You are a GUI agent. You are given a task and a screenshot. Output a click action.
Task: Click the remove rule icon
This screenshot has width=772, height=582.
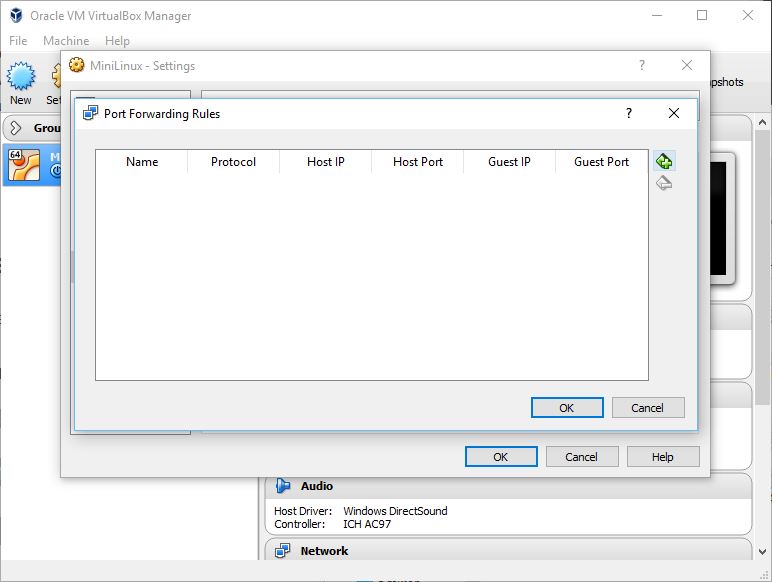coord(664,183)
